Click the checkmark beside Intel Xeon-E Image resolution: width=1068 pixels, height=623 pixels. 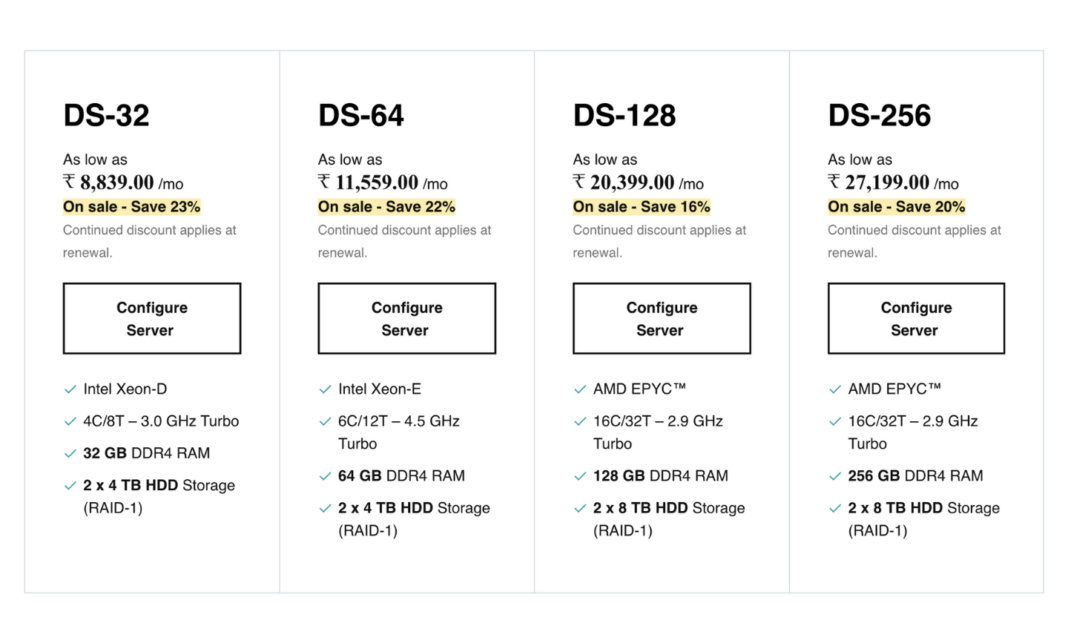[324, 389]
